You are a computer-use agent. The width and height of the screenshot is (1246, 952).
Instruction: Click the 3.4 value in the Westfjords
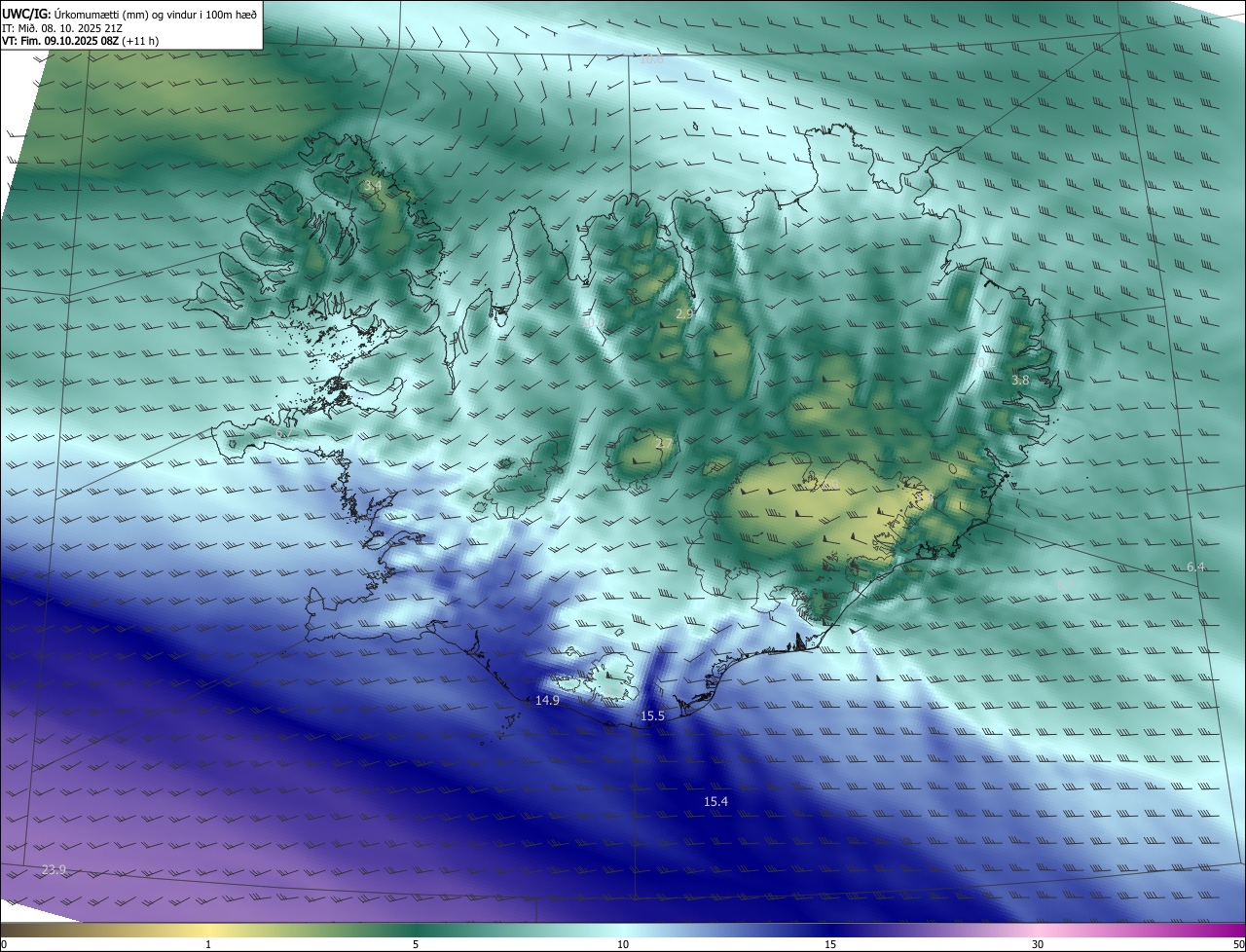point(373,186)
